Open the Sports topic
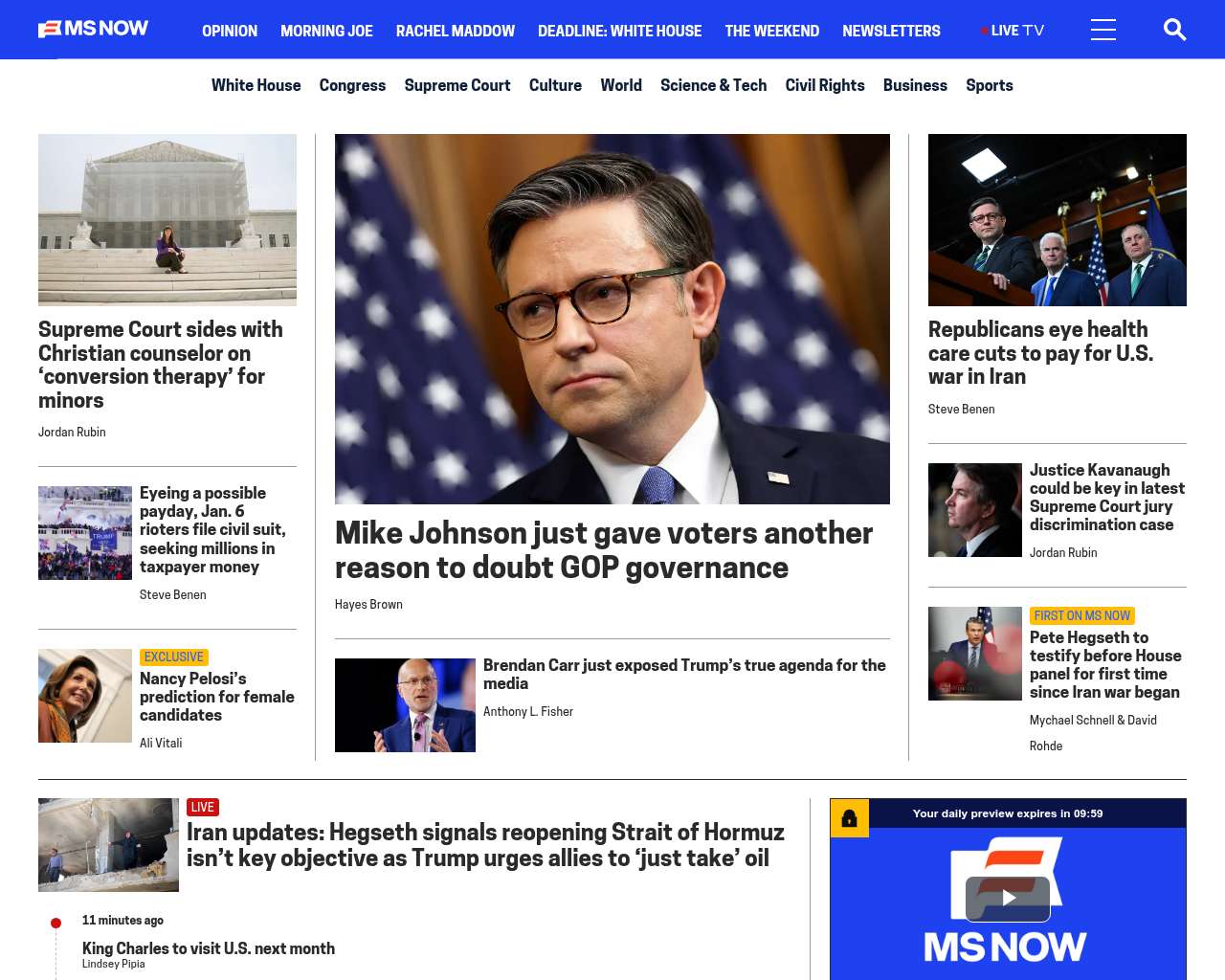Viewport: 1225px width, 980px height. click(990, 85)
